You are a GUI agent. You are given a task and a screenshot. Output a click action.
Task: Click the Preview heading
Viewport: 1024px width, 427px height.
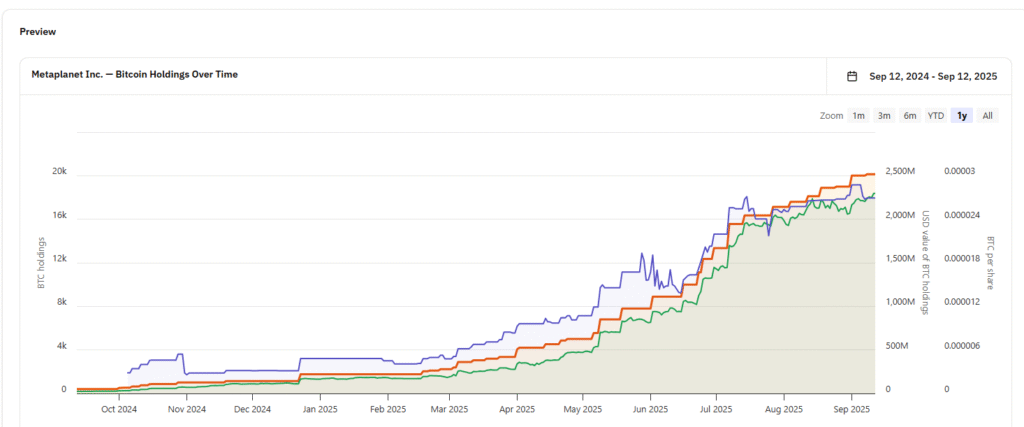[38, 31]
